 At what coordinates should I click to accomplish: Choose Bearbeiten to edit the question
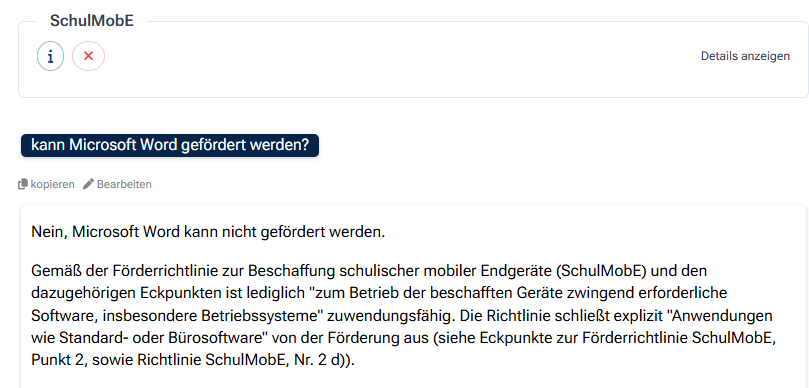(124, 184)
